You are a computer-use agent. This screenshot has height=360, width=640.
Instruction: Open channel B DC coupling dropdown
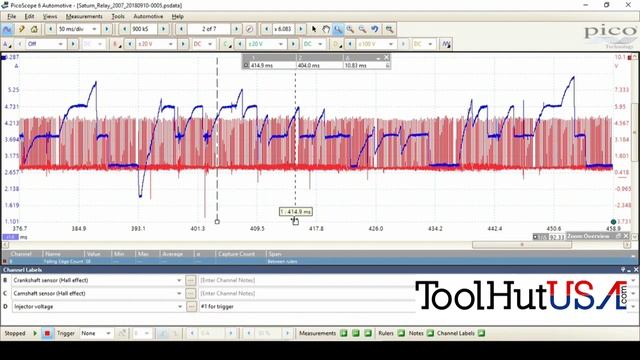click(x=203, y=44)
